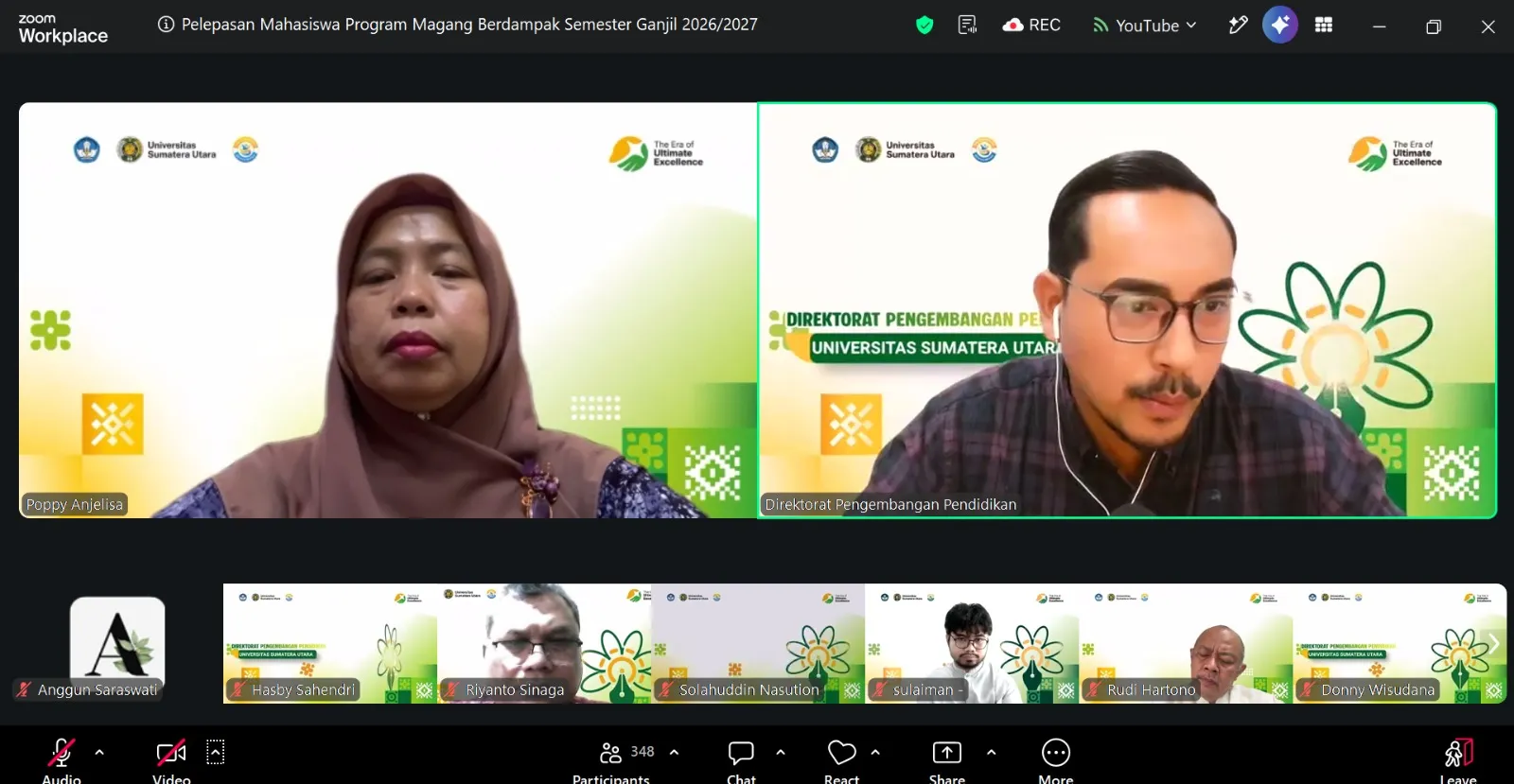Change the gallery view layout
The image size is (1514, 784).
click(1324, 26)
